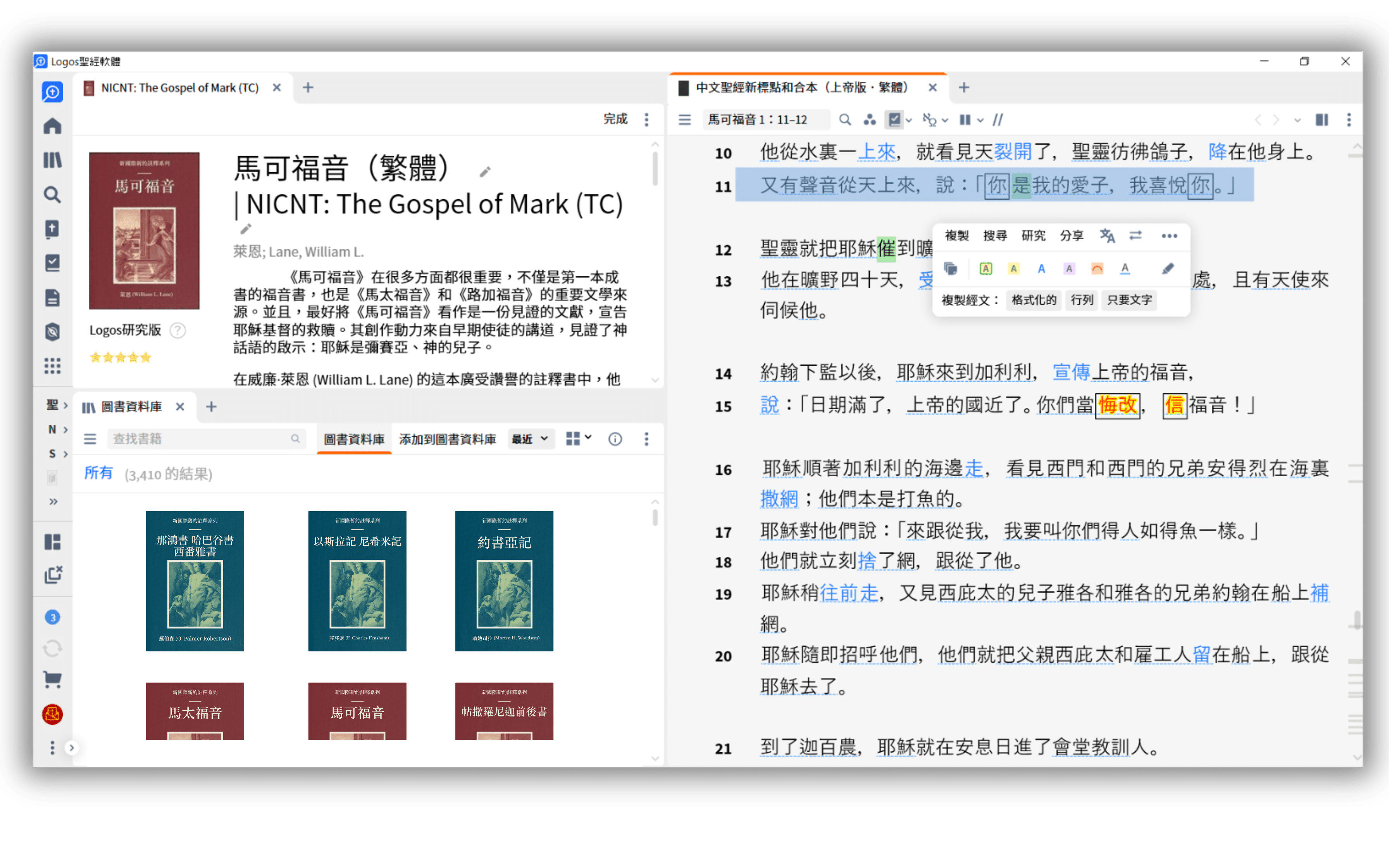Expand the N shortcut in sidebar
This screenshot has width=1389, height=868.
click(57, 429)
